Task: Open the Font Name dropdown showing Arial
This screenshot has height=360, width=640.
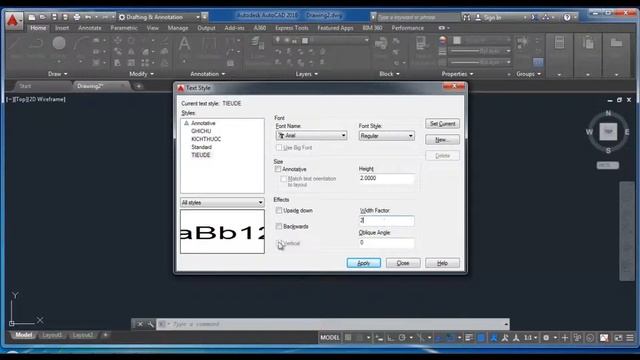Action: [x=311, y=136]
